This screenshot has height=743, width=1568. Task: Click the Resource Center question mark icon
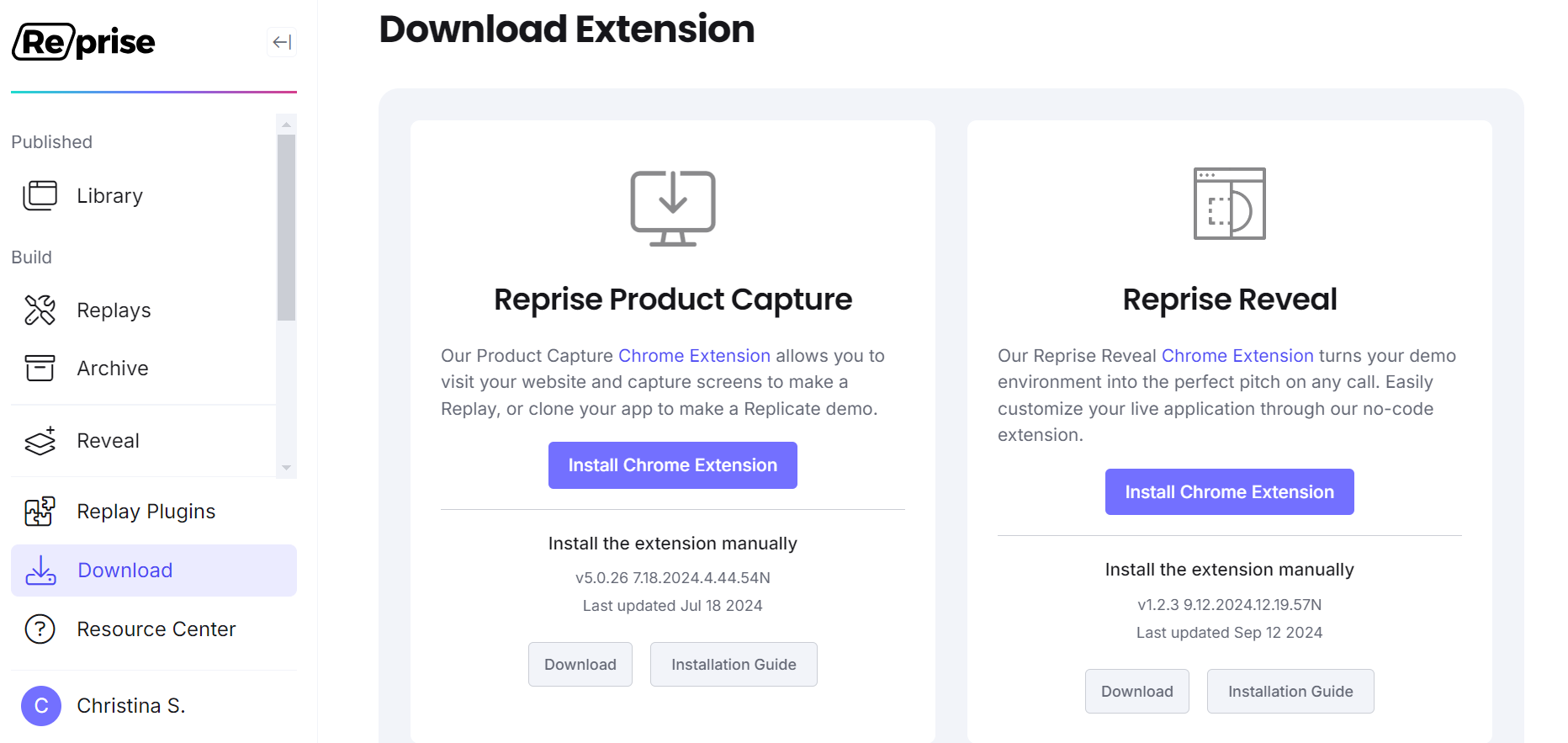(x=40, y=629)
